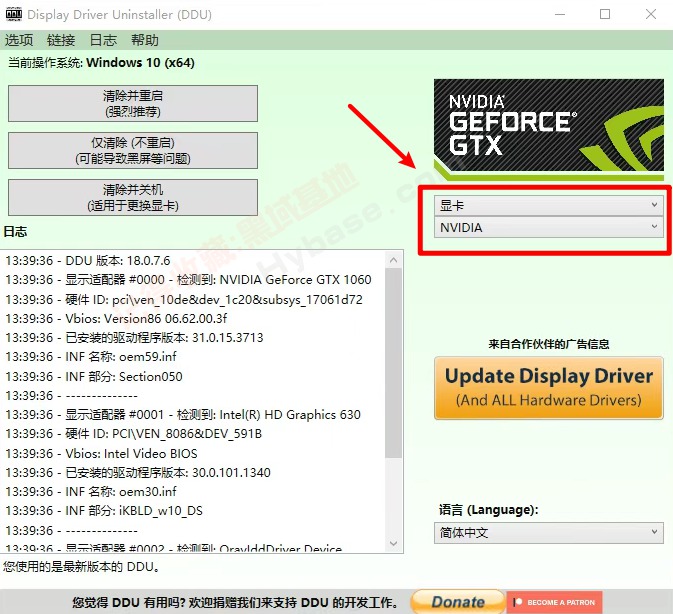This screenshot has width=673, height=614.
Task: Open the 日志 menu
Action: coord(103,40)
